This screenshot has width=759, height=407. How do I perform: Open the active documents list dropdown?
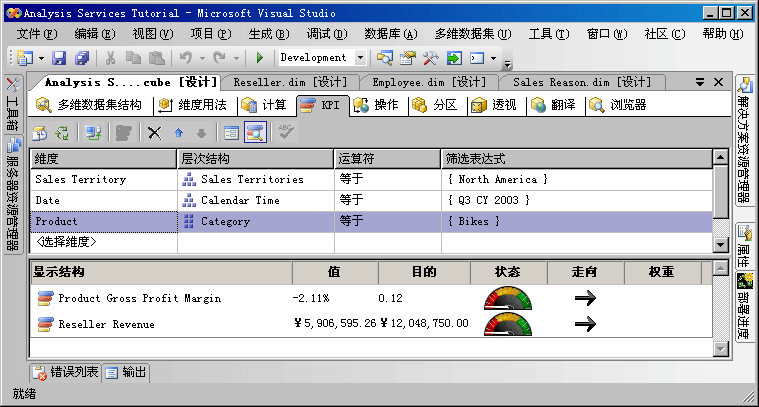[x=700, y=82]
